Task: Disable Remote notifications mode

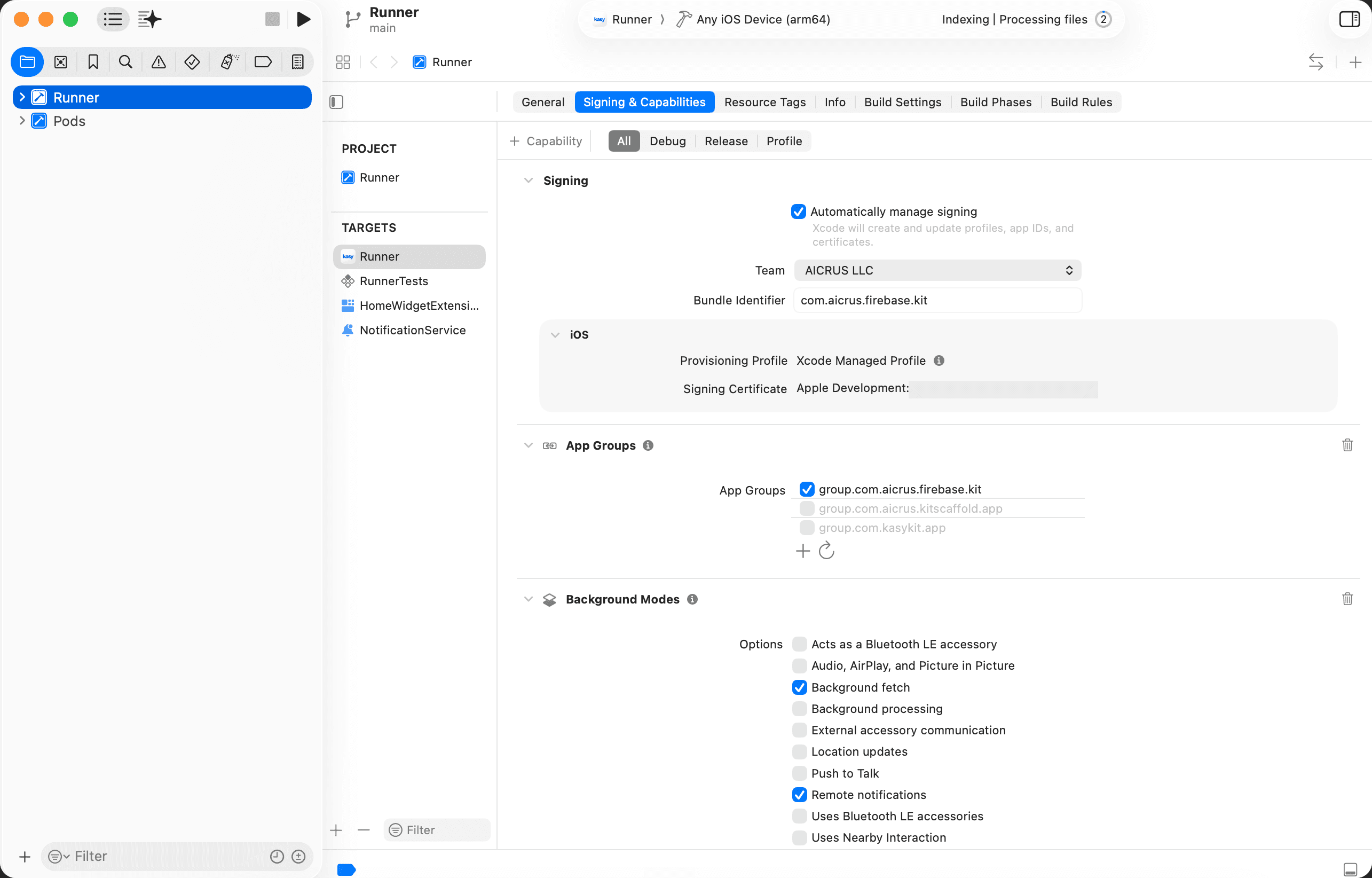Action: point(799,795)
